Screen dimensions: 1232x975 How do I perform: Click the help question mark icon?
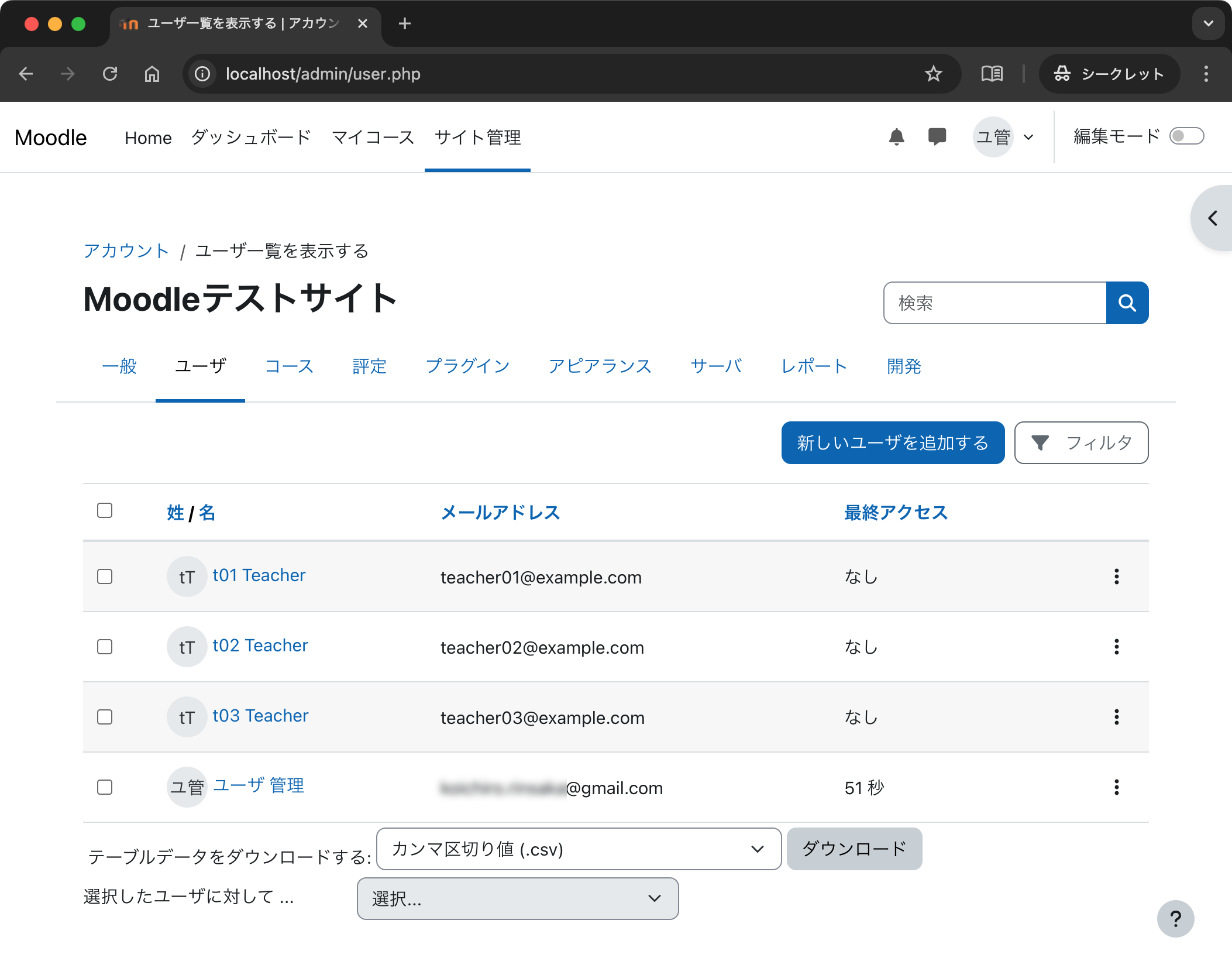1176,919
